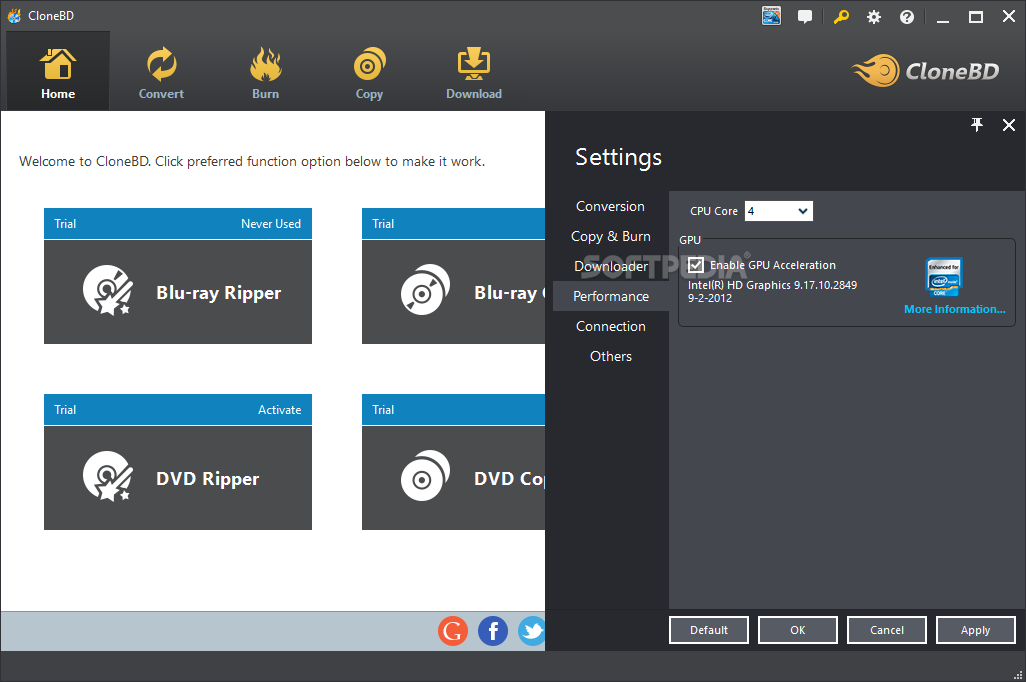Open the Download tab
Viewport: 1026px width, 682px height.
coord(474,73)
